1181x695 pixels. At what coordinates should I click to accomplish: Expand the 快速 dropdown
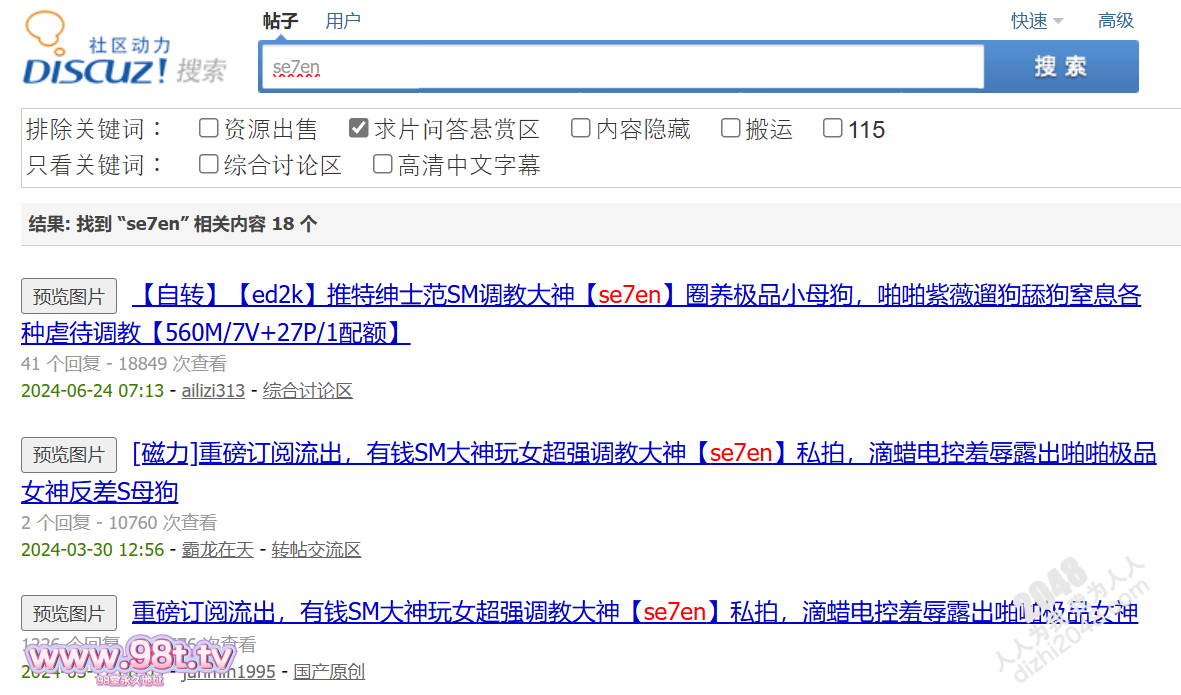coord(1036,21)
